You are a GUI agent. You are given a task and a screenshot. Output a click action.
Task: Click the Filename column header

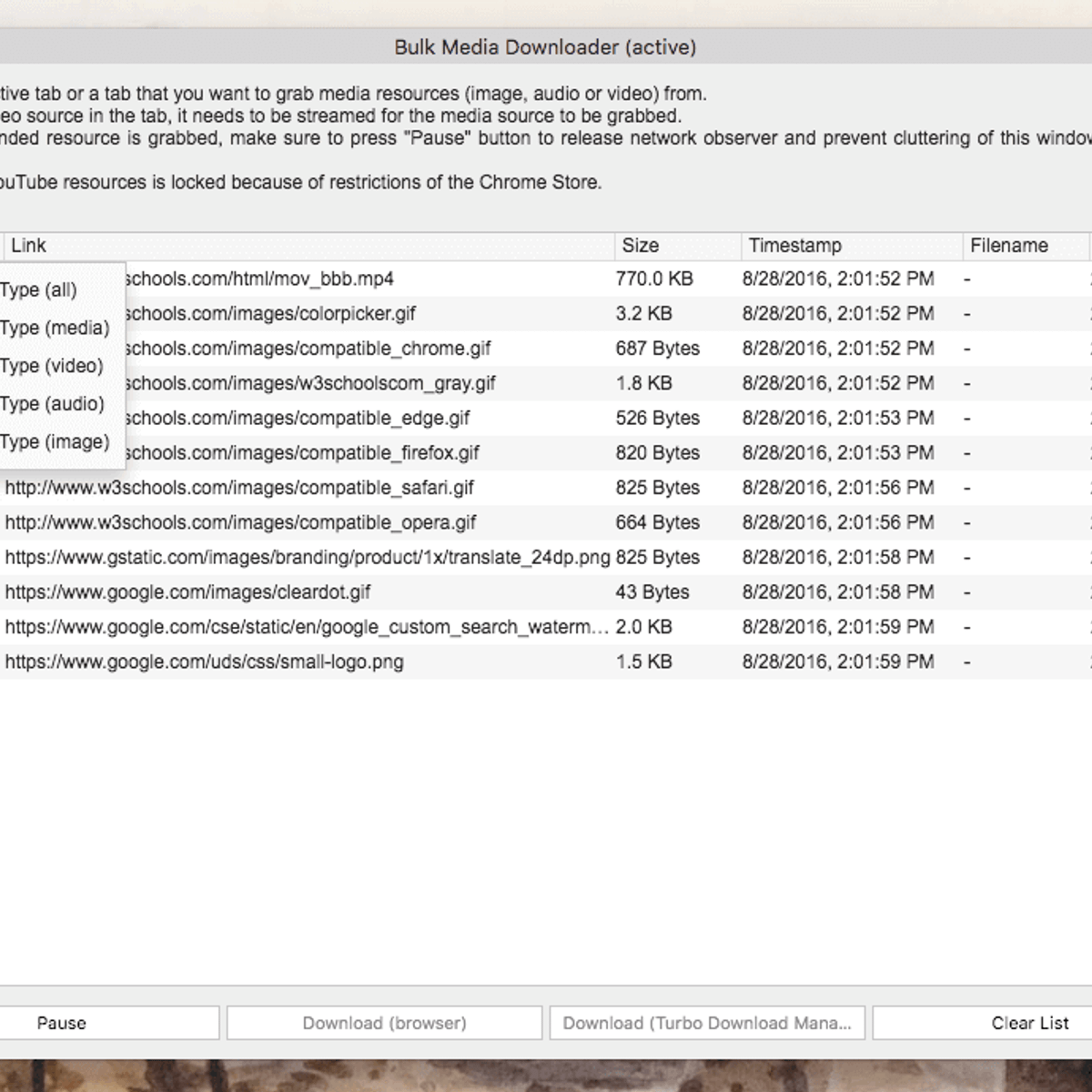[x=1026, y=246]
